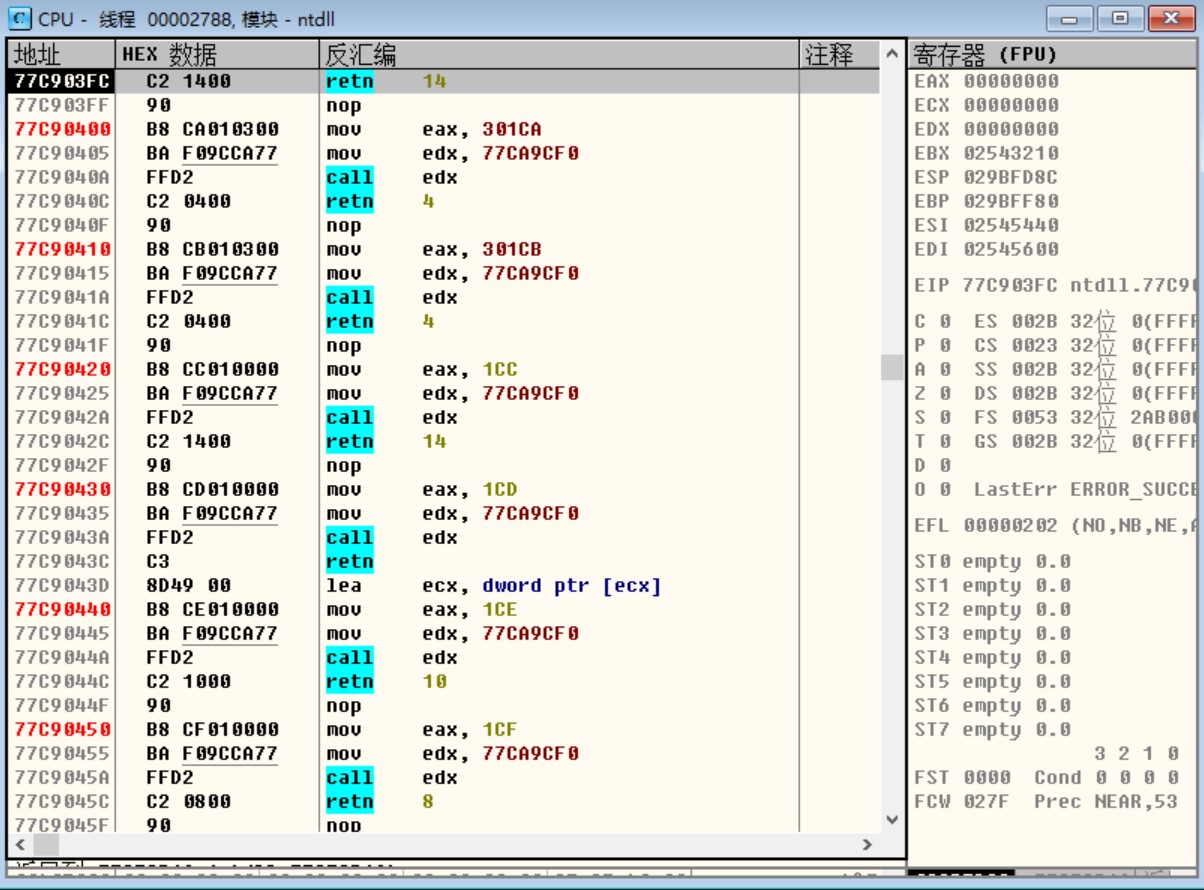The height and width of the screenshot is (890, 1204).
Task: Select address 77C90400
Action: click(63, 129)
